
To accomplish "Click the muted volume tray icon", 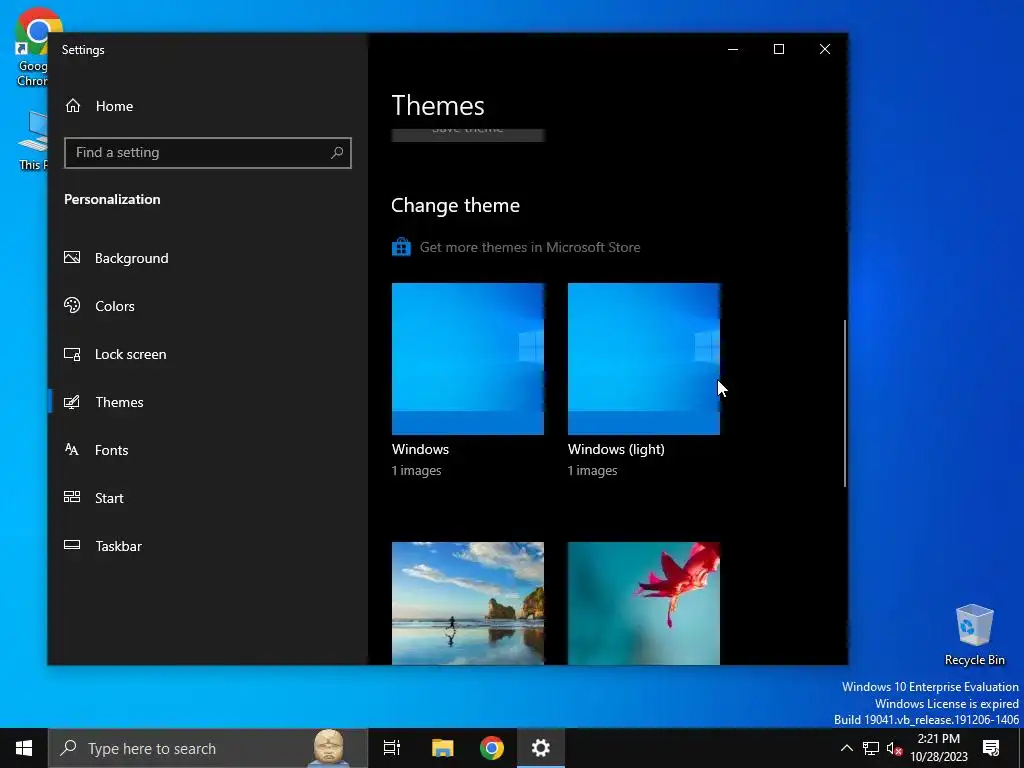I will [894, 748].
